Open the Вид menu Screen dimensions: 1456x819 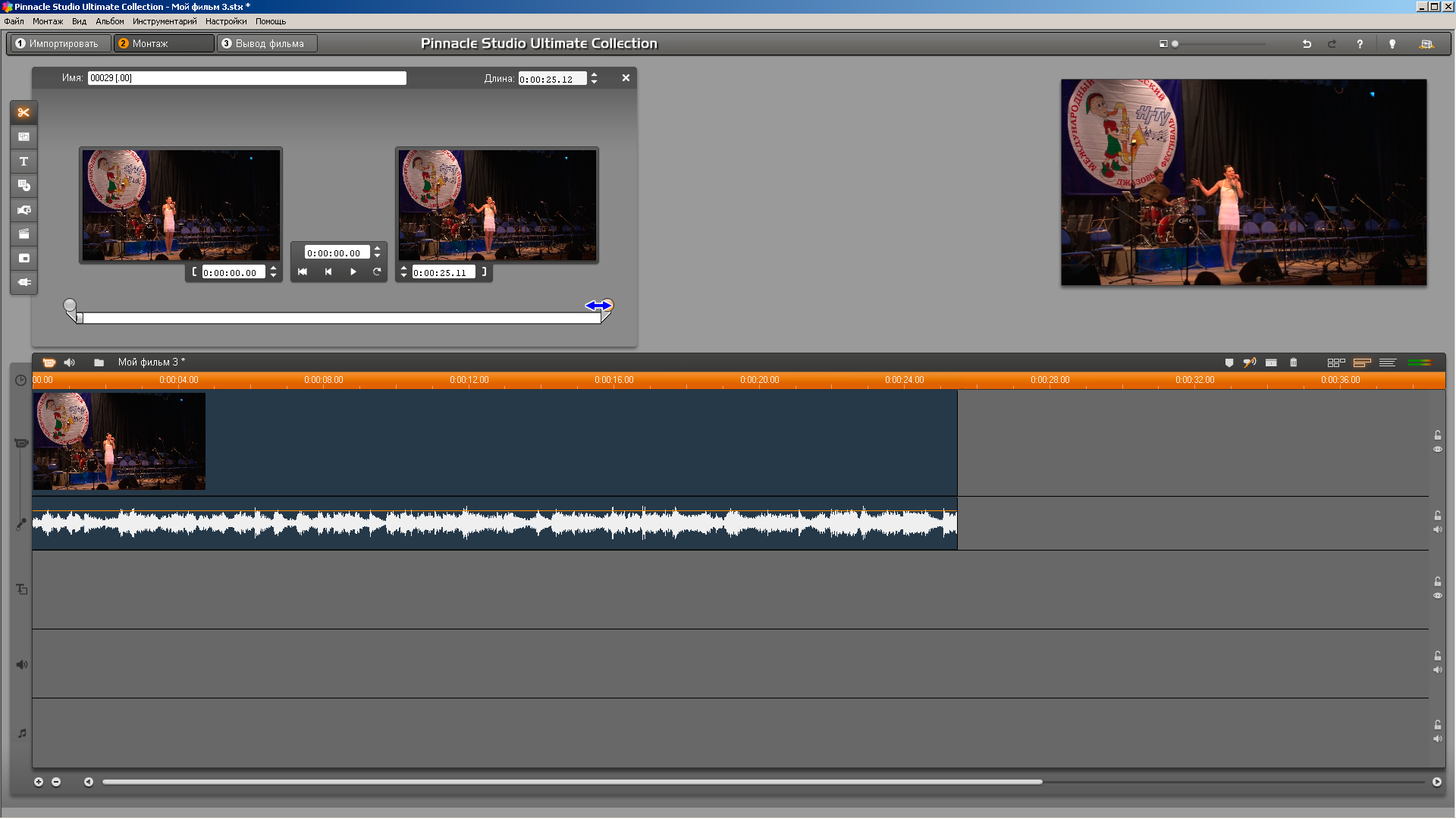click(79, 21)
